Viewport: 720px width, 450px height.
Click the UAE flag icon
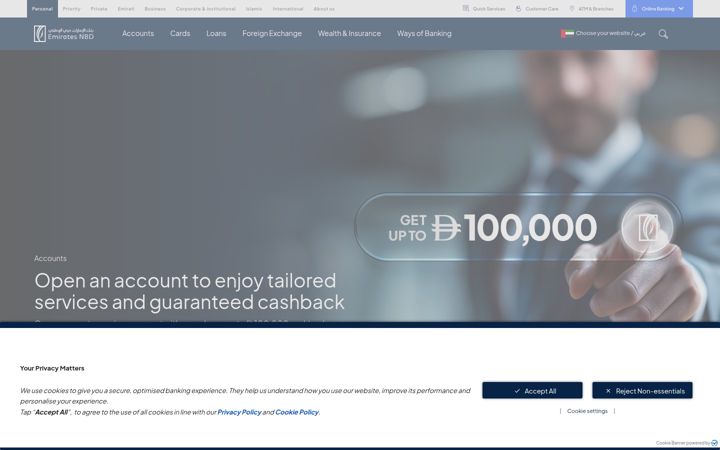[567, 34]
